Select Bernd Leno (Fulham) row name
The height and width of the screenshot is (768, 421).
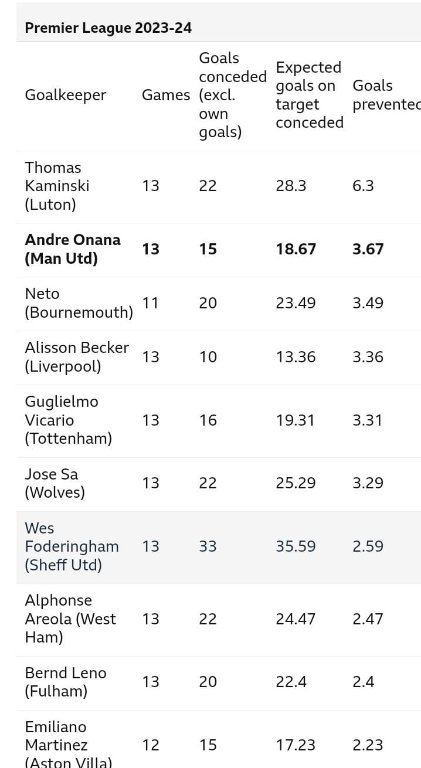66,682
